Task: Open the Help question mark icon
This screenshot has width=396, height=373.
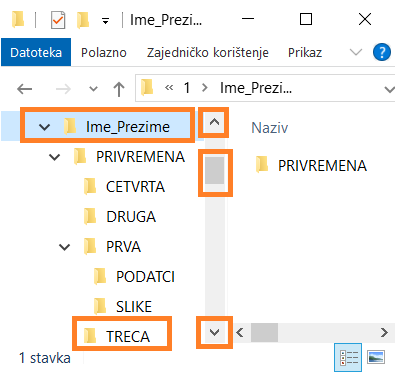Action: [x=382, y=52]
